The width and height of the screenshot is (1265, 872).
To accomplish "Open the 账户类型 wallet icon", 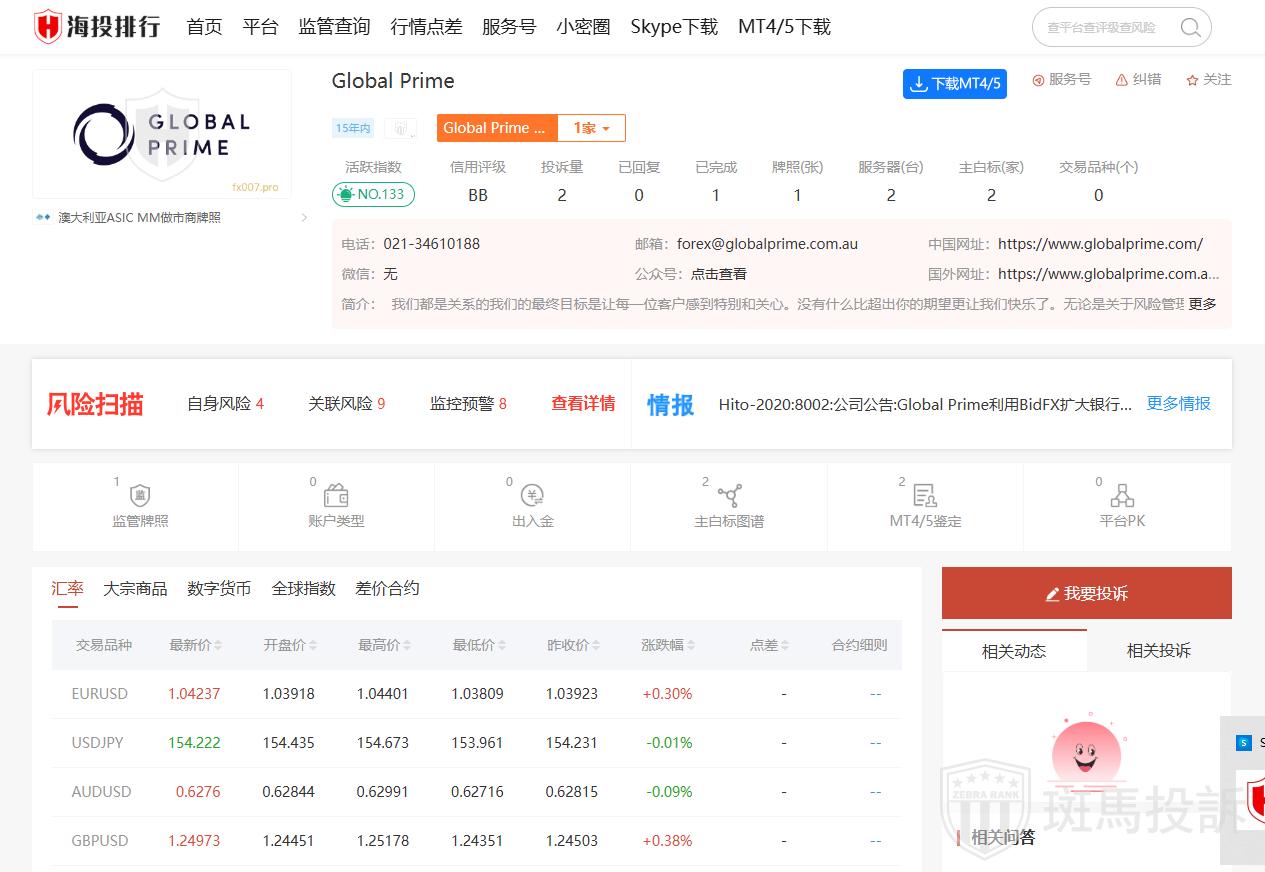I will [x=336, y=496].
